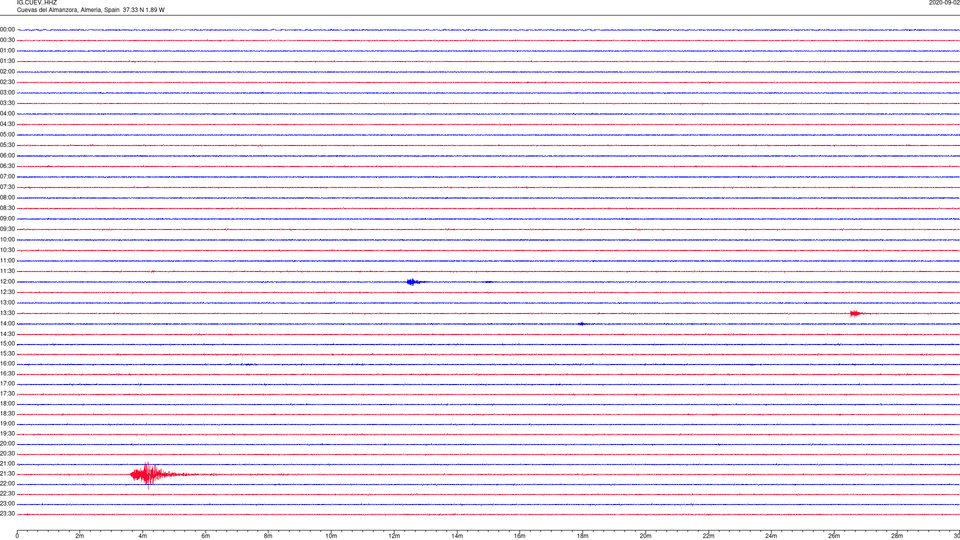Select the 19:00 time label
The image size is (960, 540).
click(7, 424)
